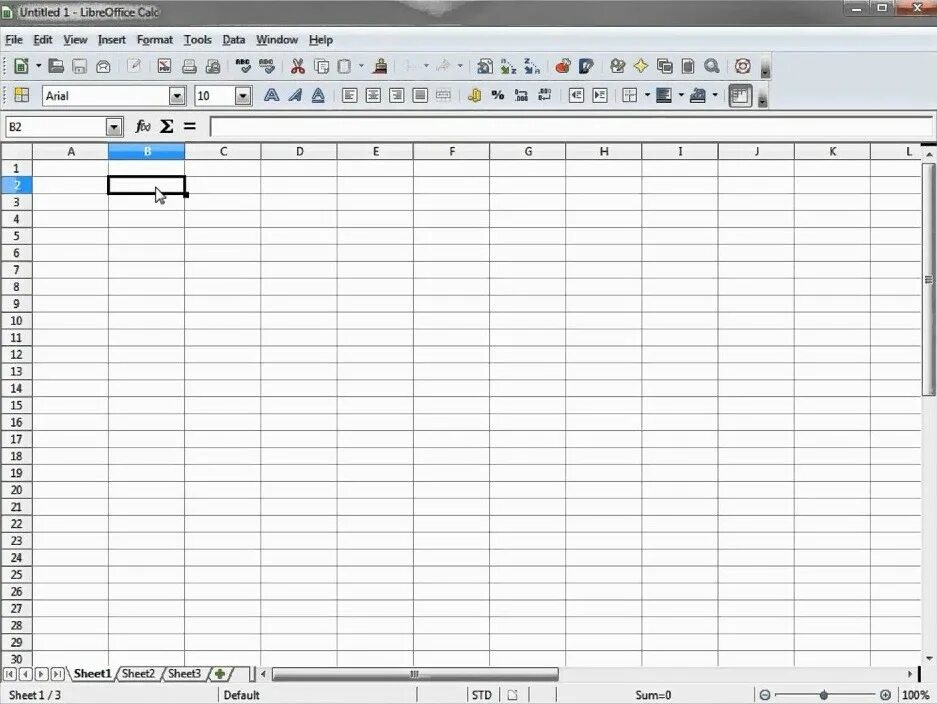Show the data sources
Screen dimensions: 937x704
pyautogui.click(x=688, y=66)
